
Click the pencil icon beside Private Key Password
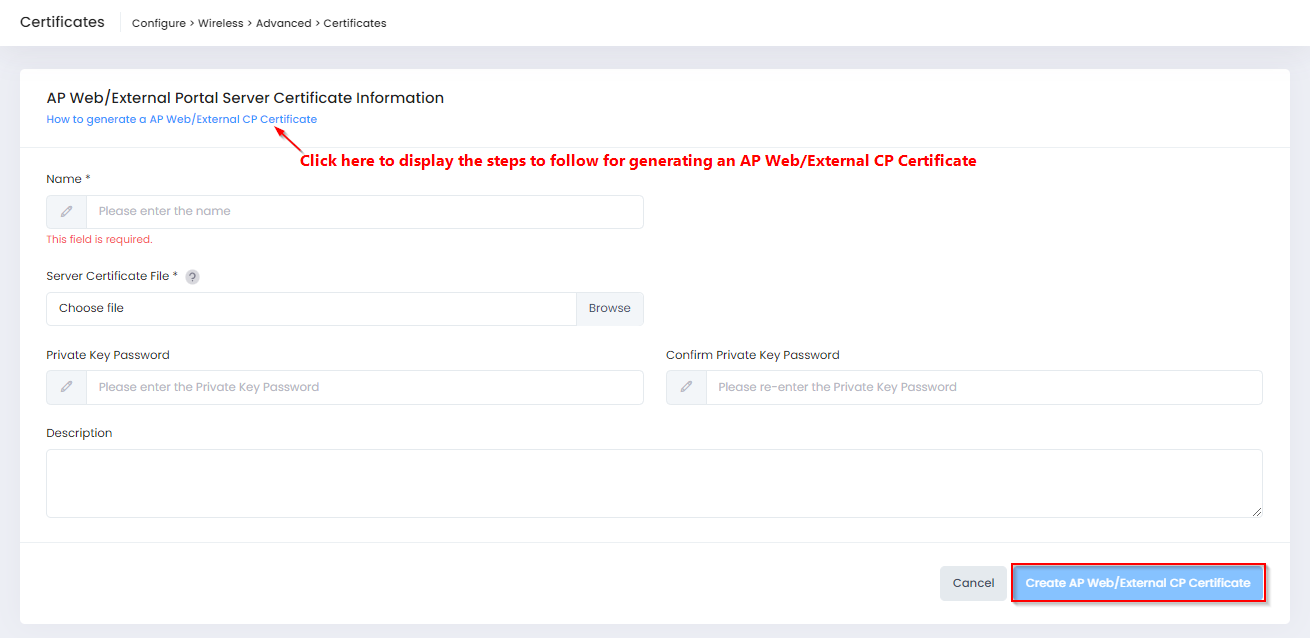pos(67,387)
